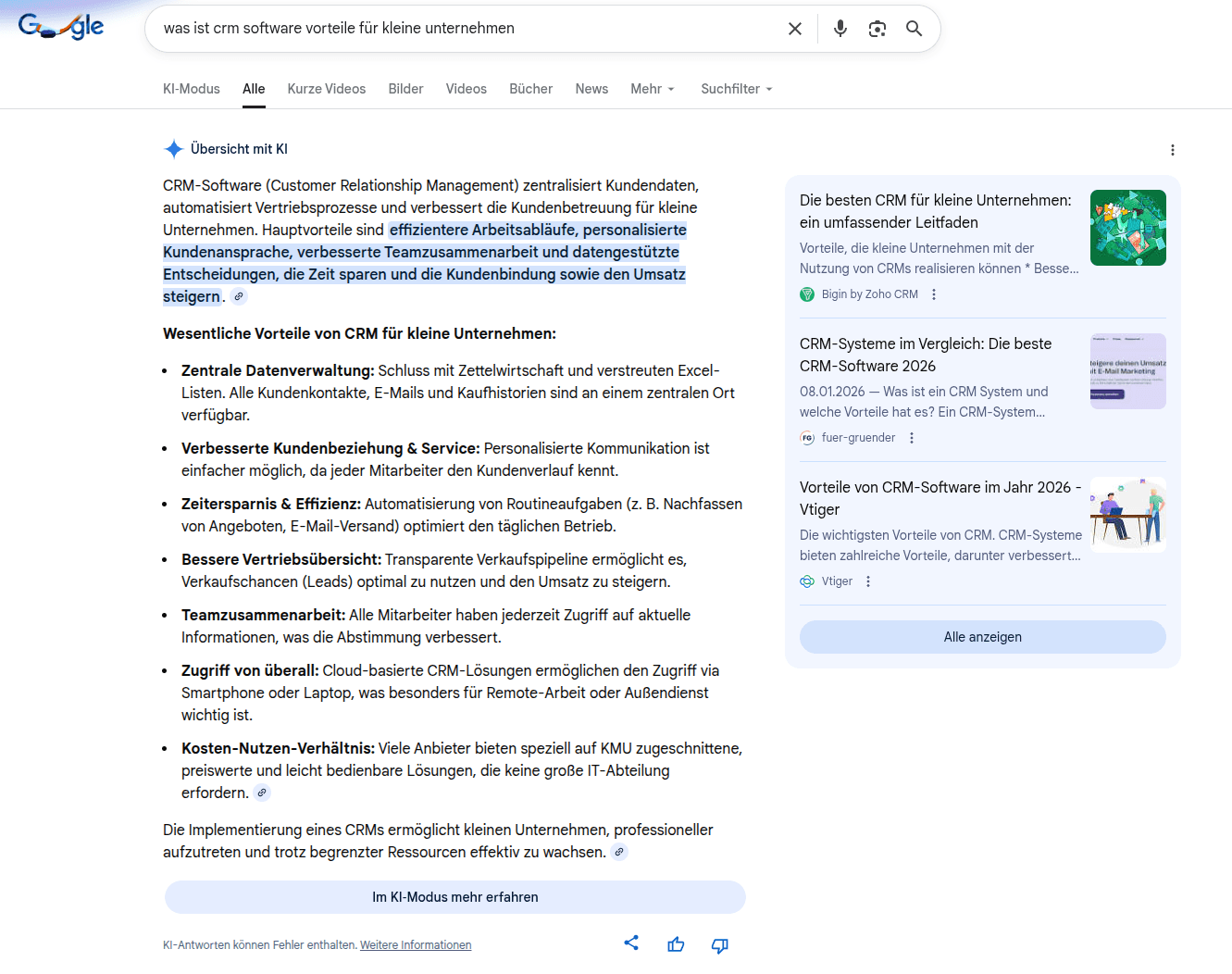Click the Vtiger article thumbnail image
Viewport: 1232px width, 974px height.
click(x=1127, y=514)
